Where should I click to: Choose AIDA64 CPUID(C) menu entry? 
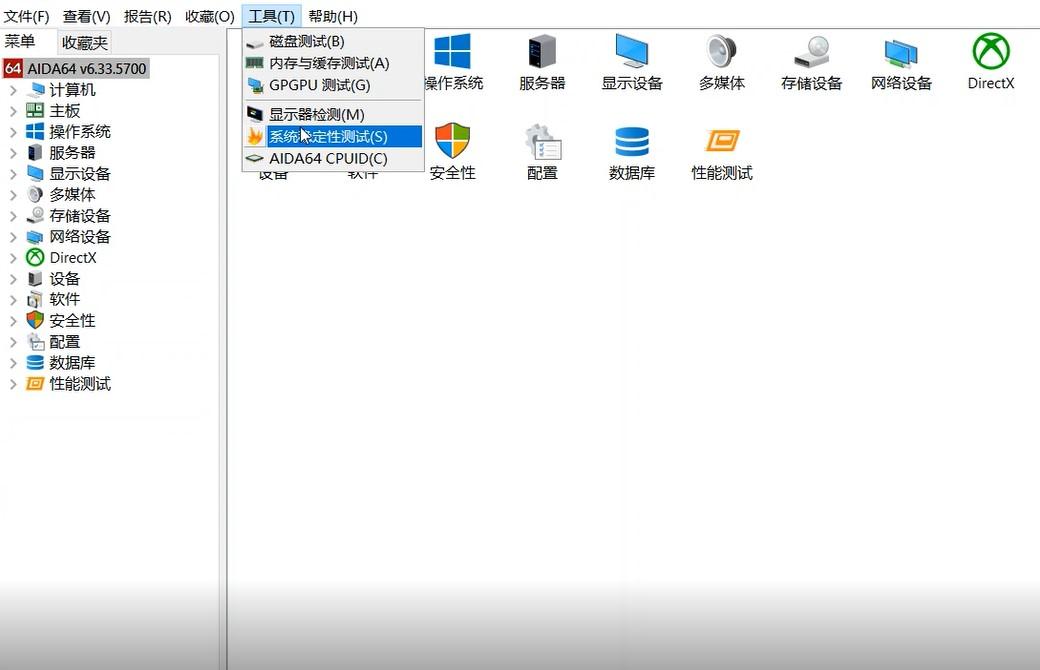[x=333, y=159]
